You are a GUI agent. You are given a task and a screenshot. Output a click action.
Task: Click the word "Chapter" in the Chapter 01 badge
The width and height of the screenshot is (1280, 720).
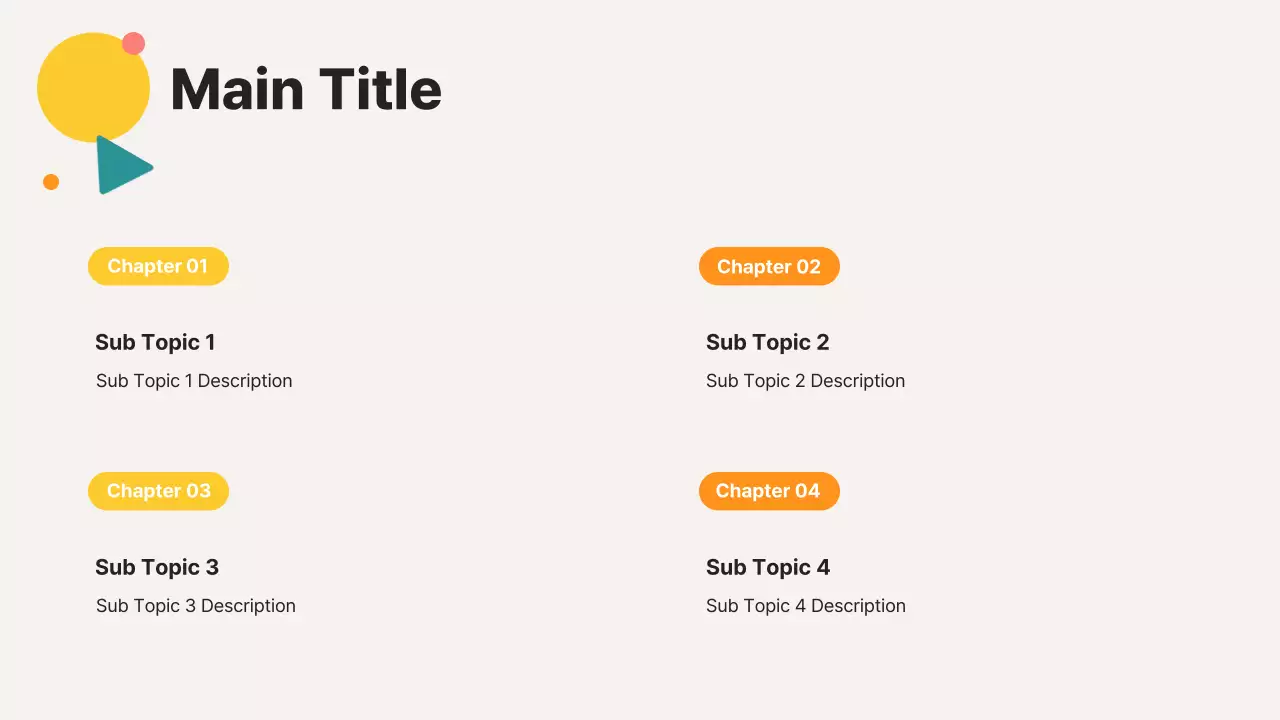click(144, 266)
